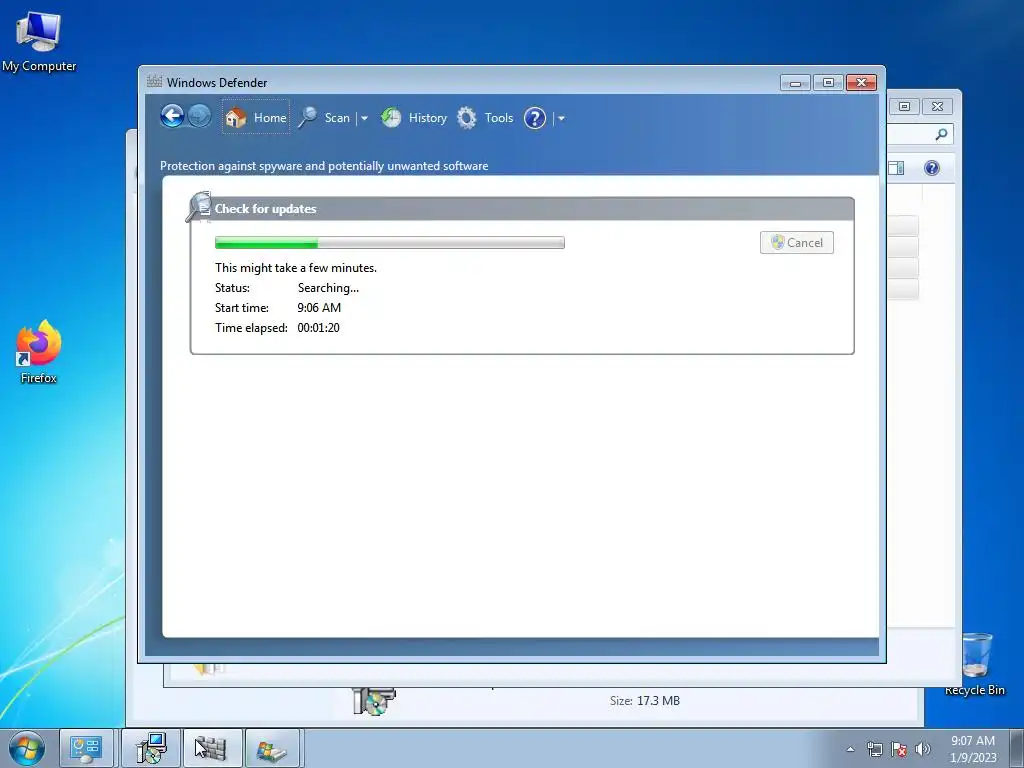Open the Tools gear menu
This screenshot has height=768, width=1024.
tap(485, 118)
